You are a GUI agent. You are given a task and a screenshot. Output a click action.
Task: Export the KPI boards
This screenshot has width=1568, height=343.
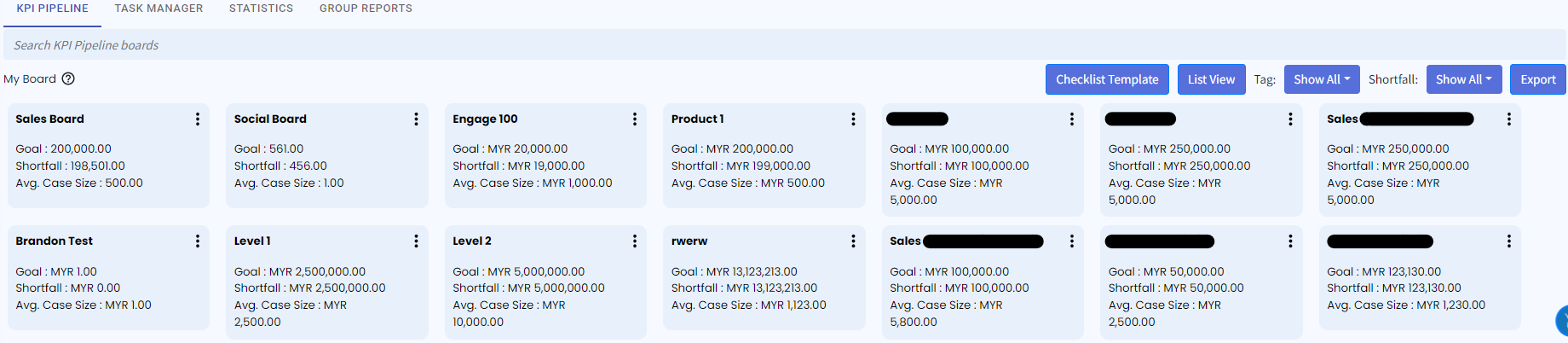[1537, 79]
